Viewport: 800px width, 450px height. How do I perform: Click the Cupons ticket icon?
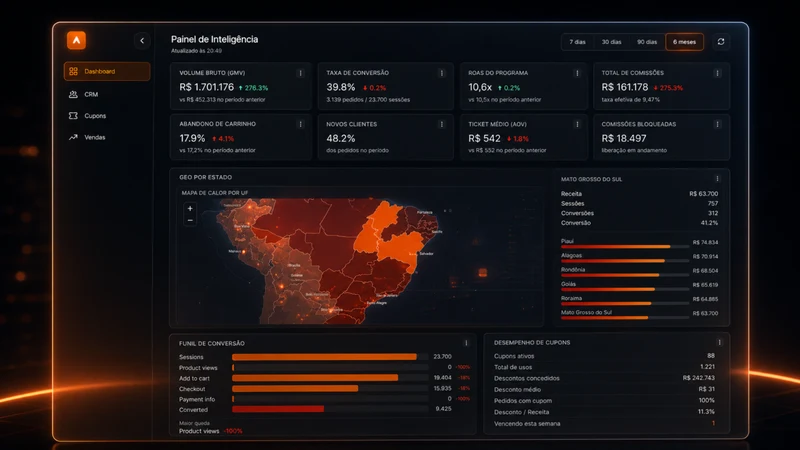click(73, 116)
